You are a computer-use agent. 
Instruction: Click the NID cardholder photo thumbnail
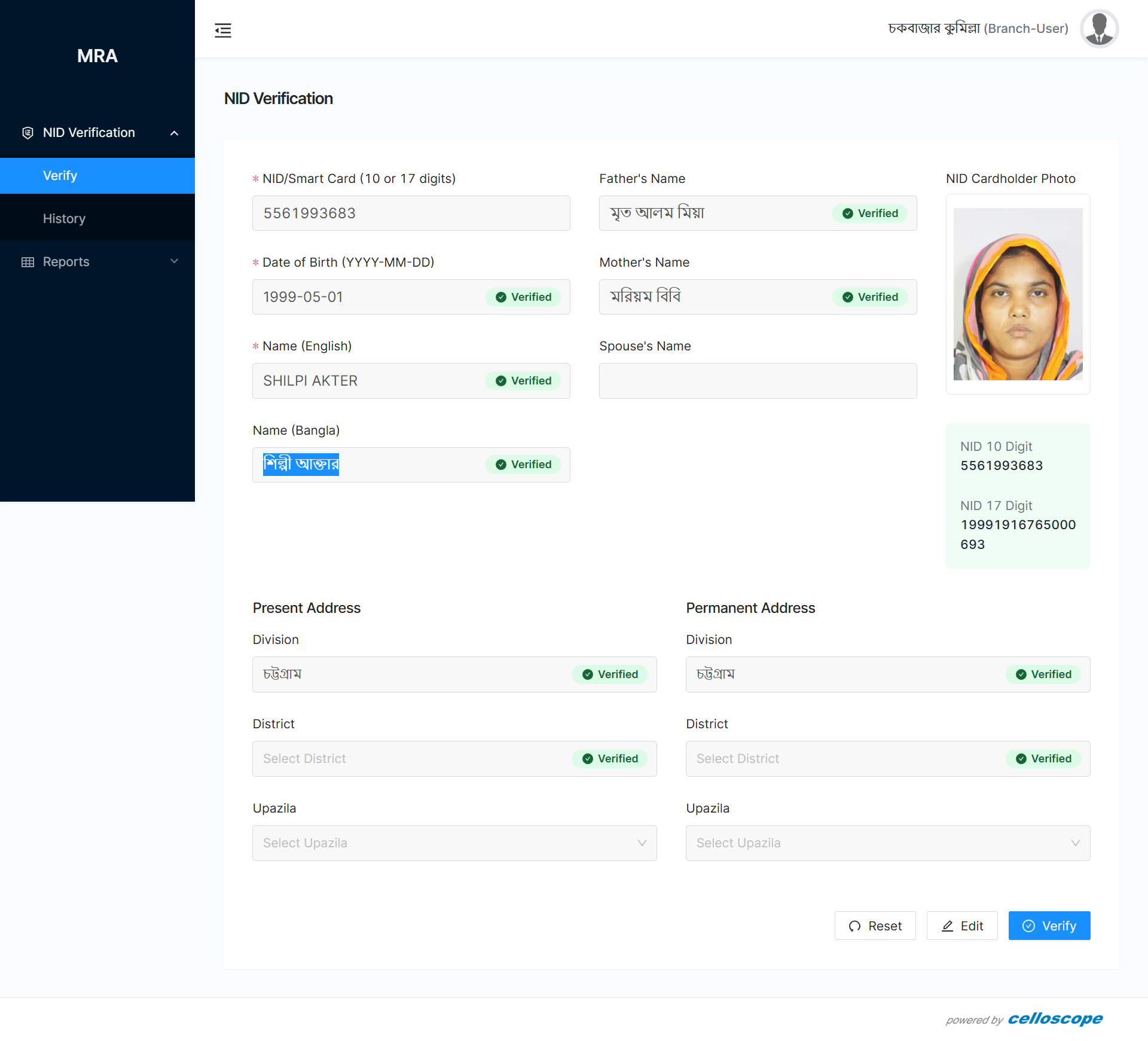tap(1018, 294)
